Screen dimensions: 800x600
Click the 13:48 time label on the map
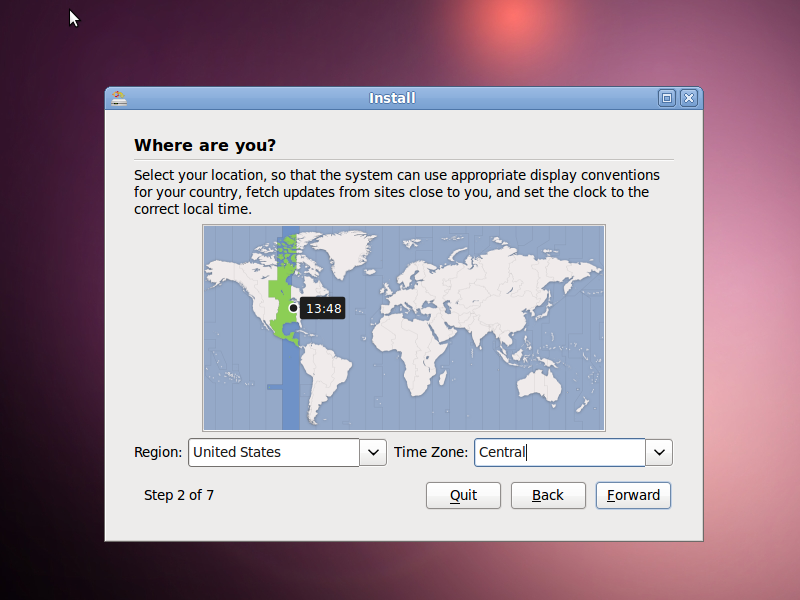click(x=323, y=309)
